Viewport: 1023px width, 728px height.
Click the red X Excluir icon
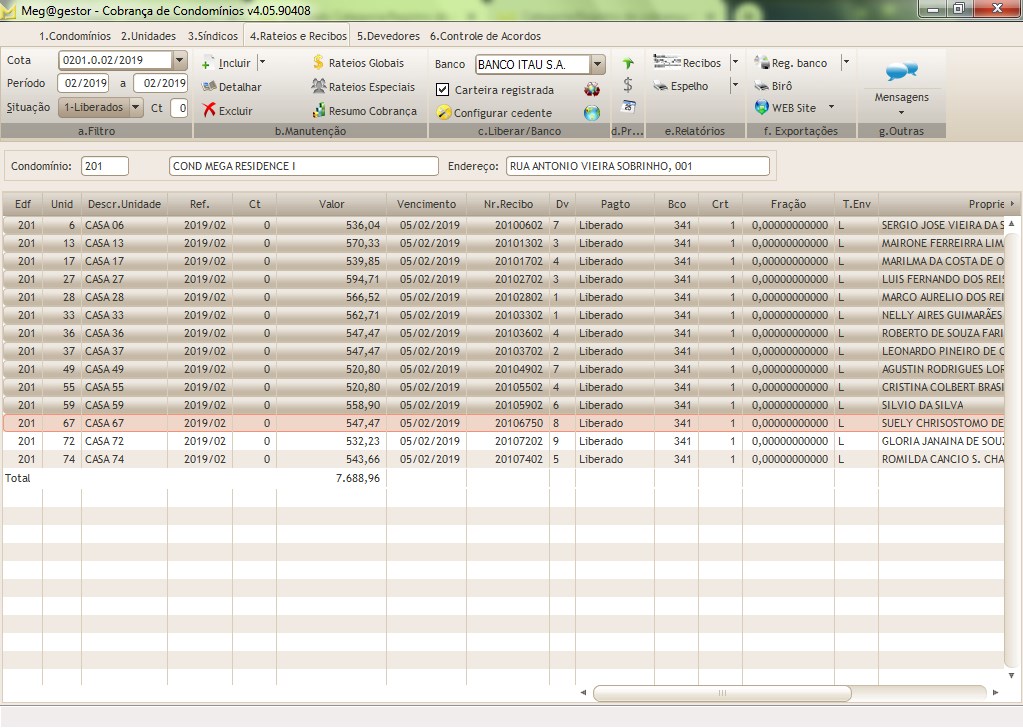209,111
